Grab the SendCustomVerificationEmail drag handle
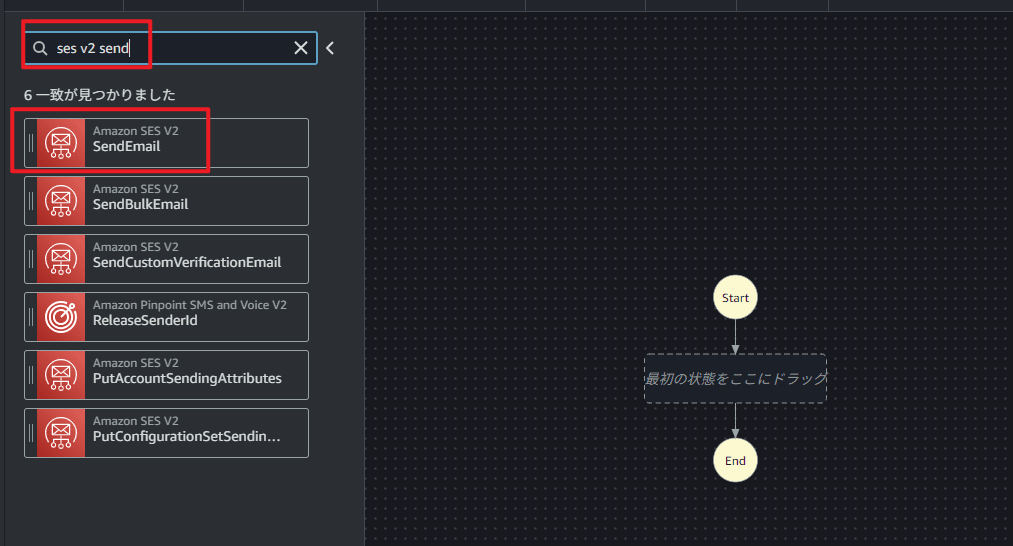The height and width of the screenshot is (546, 1013). coord(30,259)
